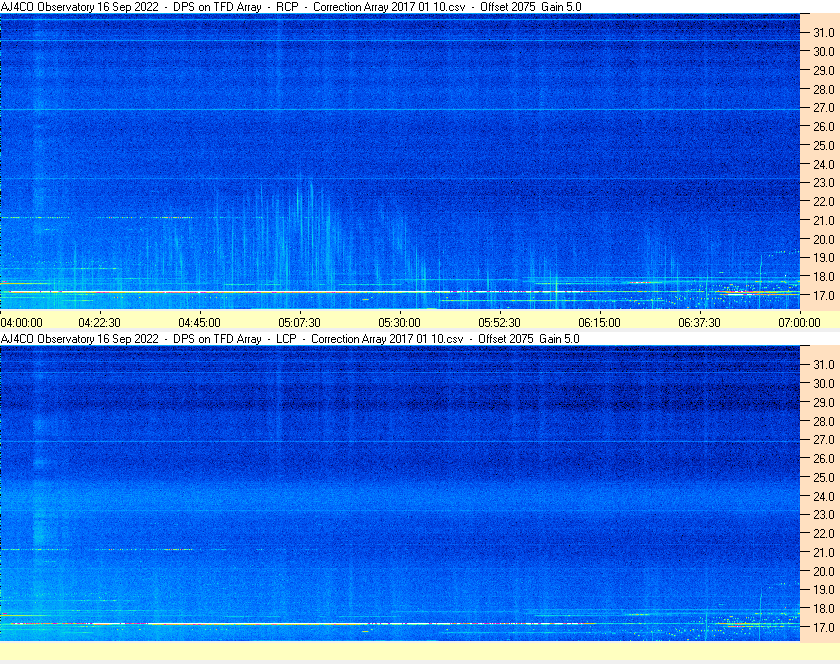Click the 05:30:00 time axis label

coord(400,323)
